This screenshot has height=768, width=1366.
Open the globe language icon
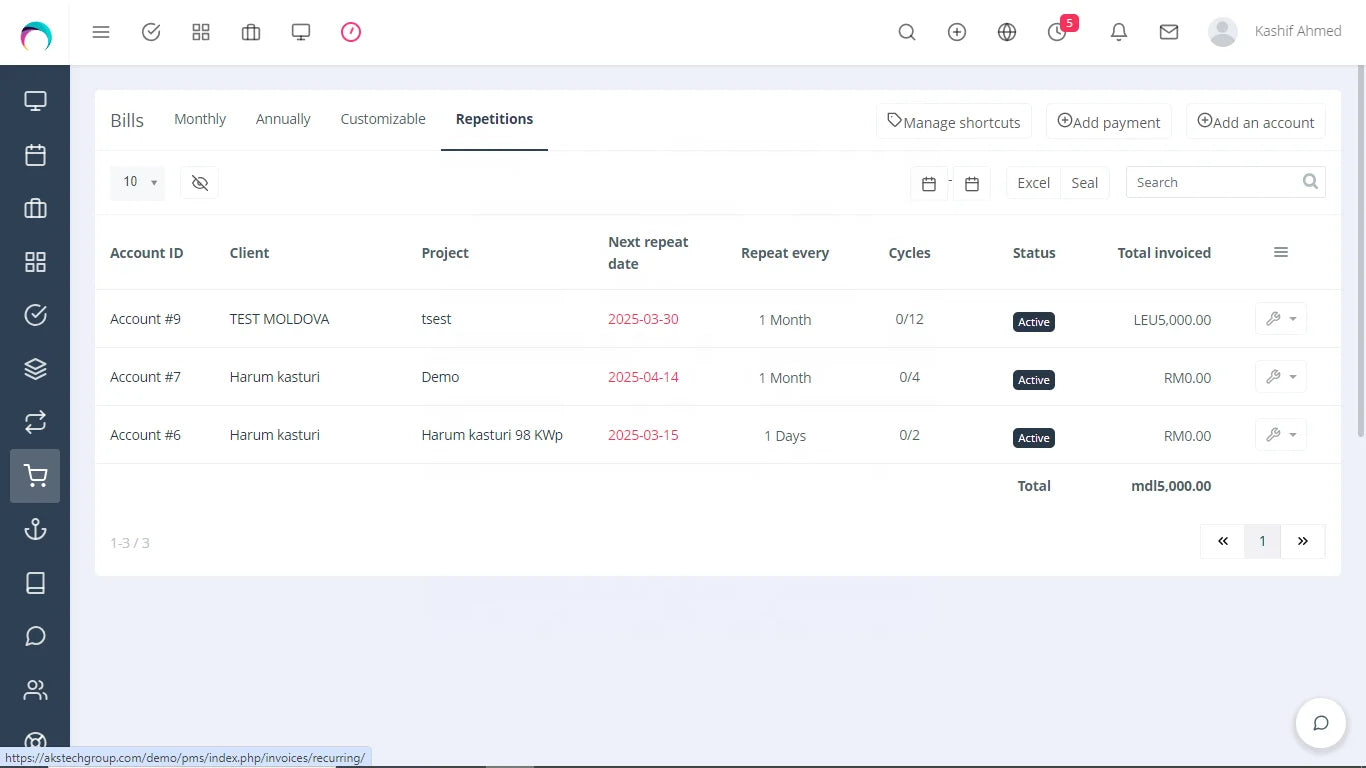tap(1007, 32)
